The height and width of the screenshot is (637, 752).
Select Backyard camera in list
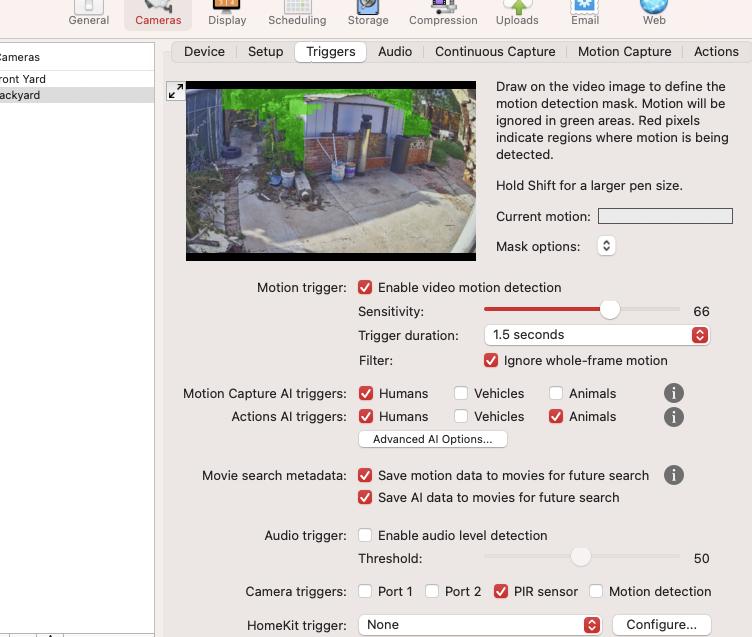click(77, 95)
